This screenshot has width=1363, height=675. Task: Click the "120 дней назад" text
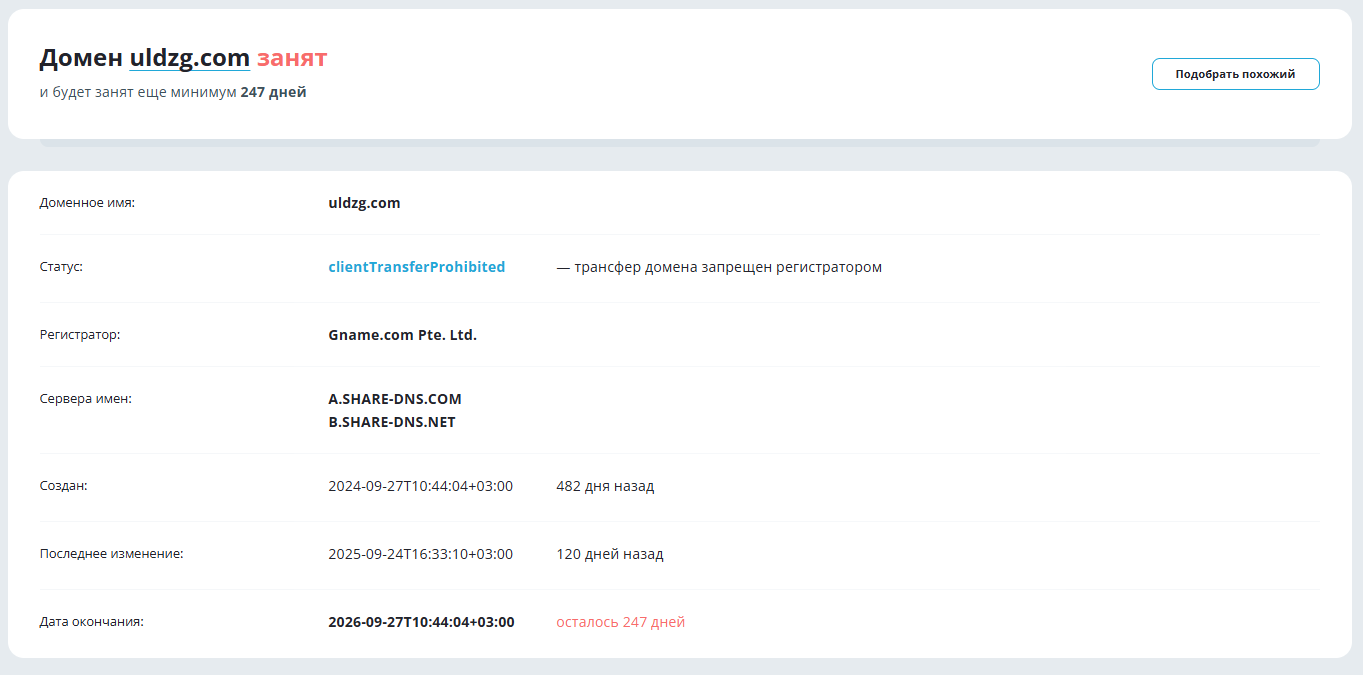[x=609, y=554]
